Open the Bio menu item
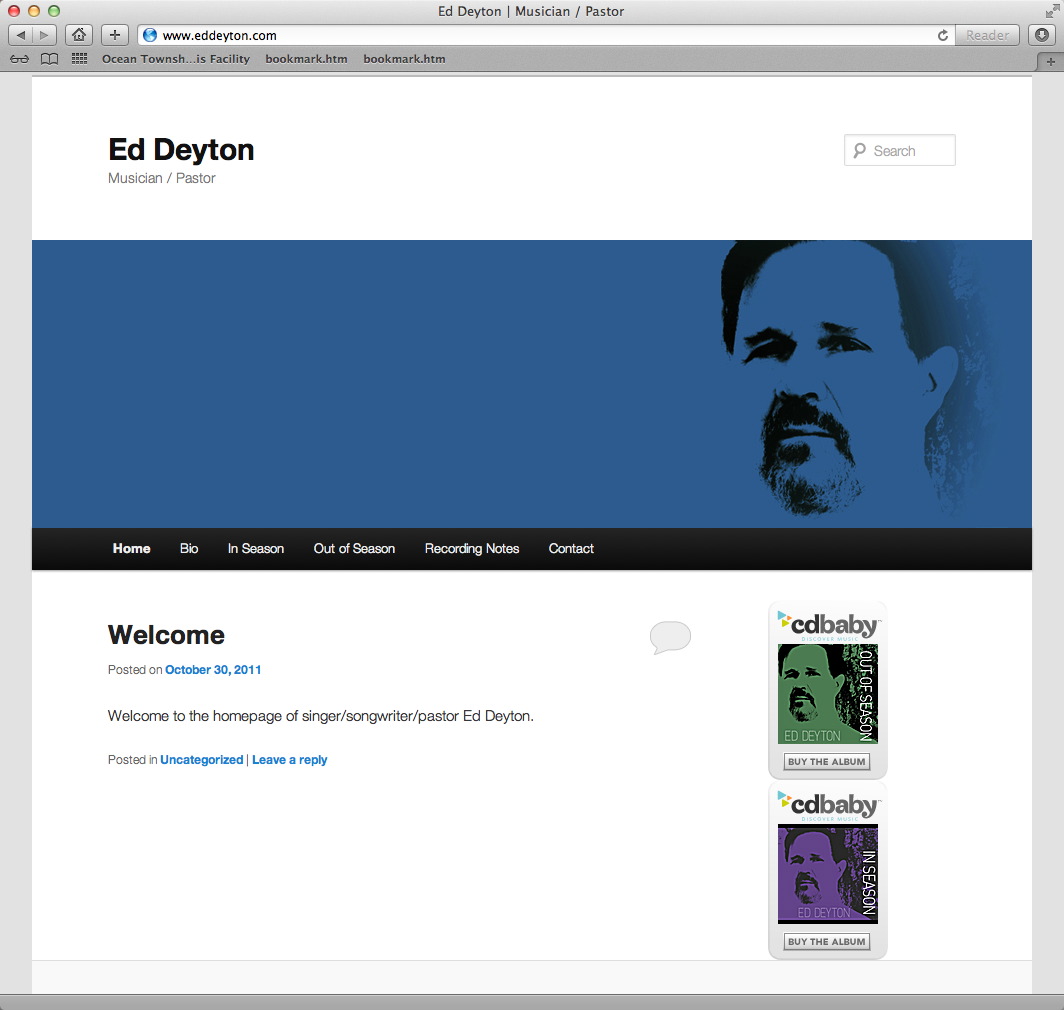The width and height of the screenshot is (1064, 1010). (x=189, y=548)
